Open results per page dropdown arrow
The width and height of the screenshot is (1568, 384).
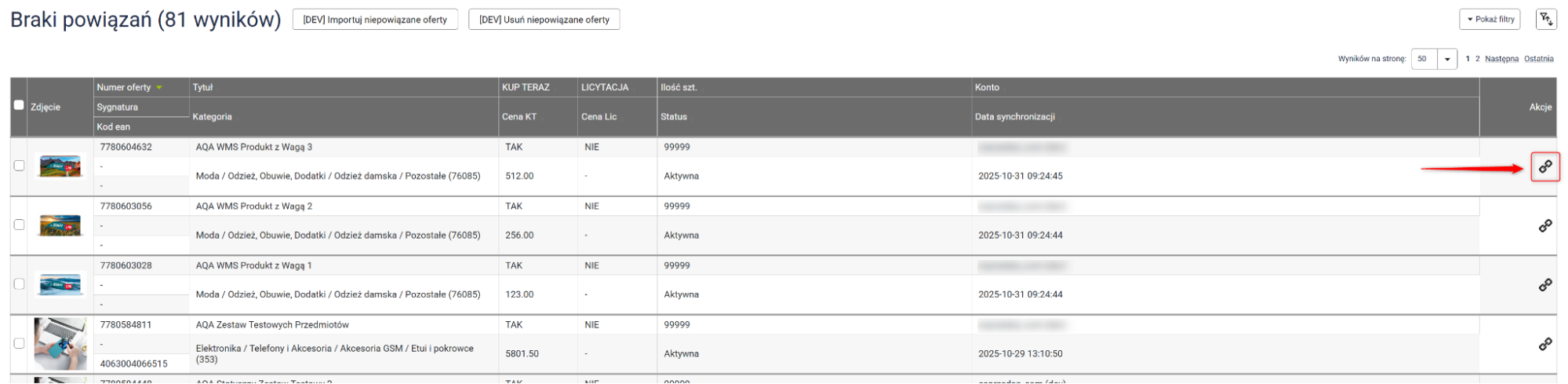1447,59
